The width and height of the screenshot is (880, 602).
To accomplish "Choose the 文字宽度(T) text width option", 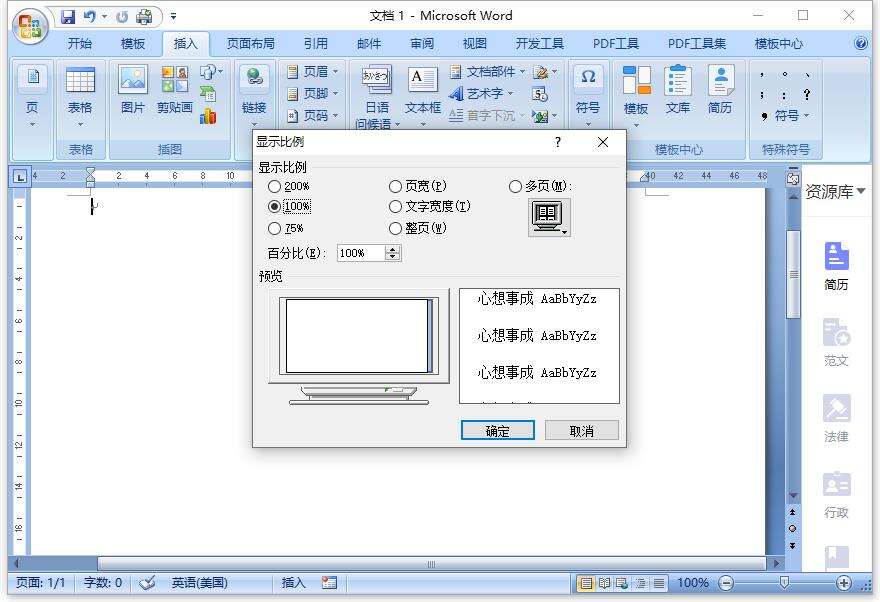I will (430, 206).
